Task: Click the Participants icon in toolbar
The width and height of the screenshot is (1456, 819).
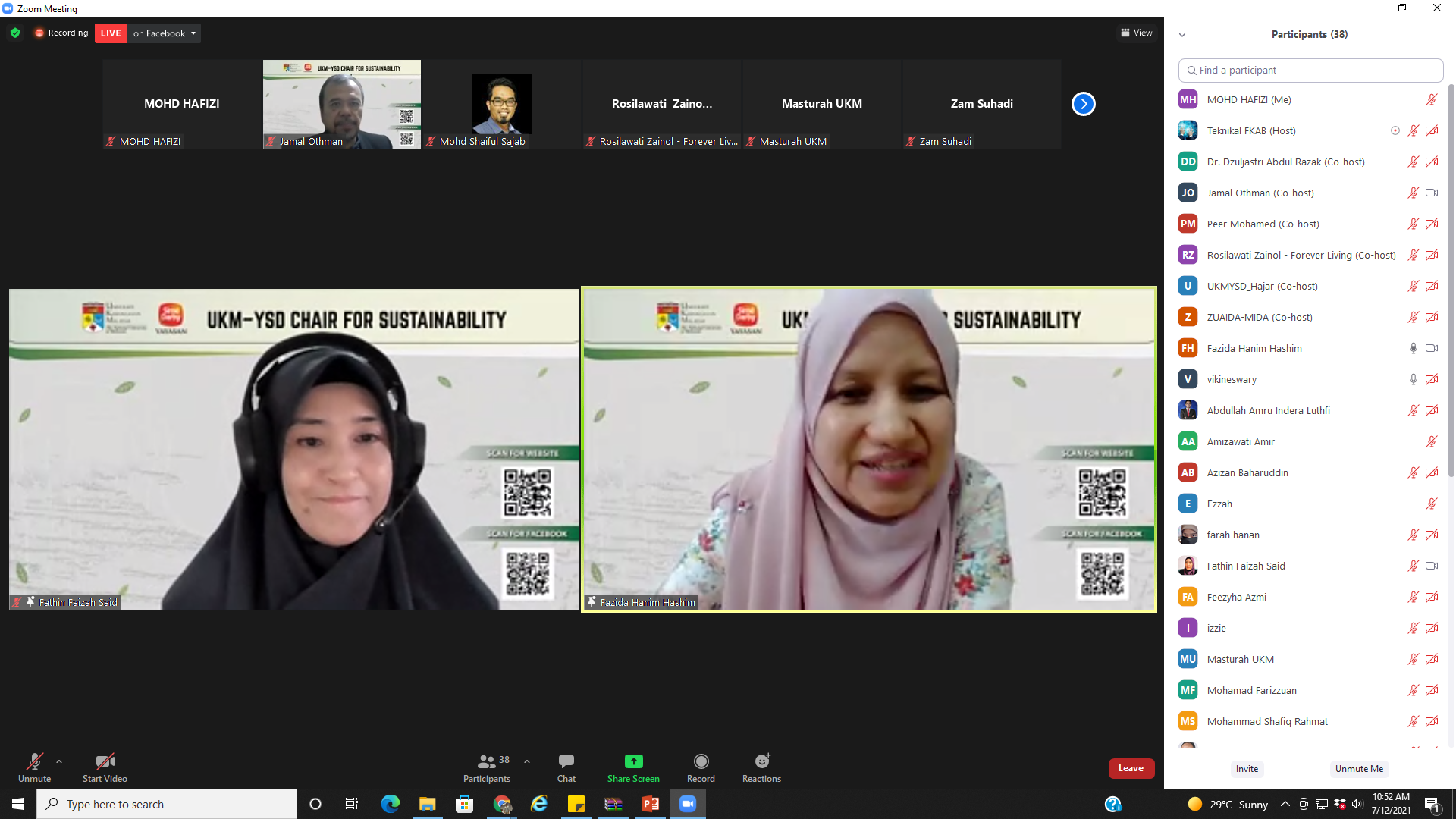Action: tap(487, 761)
